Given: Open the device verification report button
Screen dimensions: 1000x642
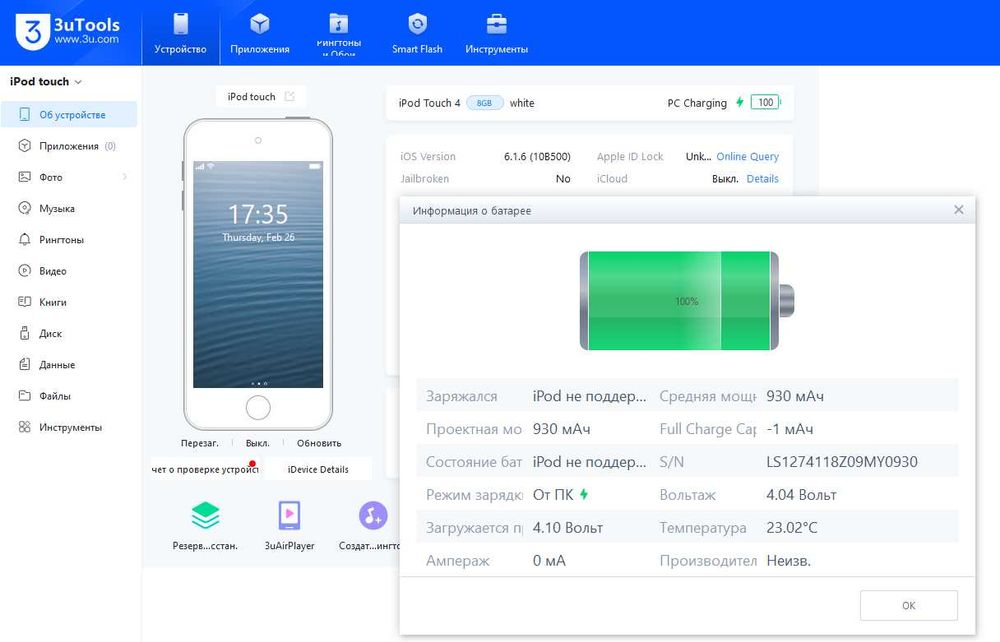Looking at the screenshot, I should click(205, 469).
